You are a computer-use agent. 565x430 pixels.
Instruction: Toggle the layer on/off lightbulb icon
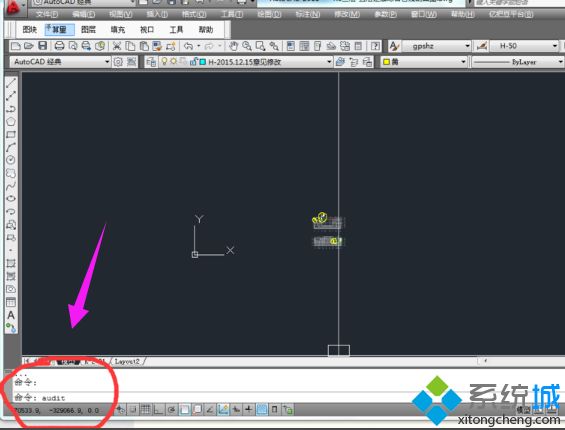click(164, 62)
